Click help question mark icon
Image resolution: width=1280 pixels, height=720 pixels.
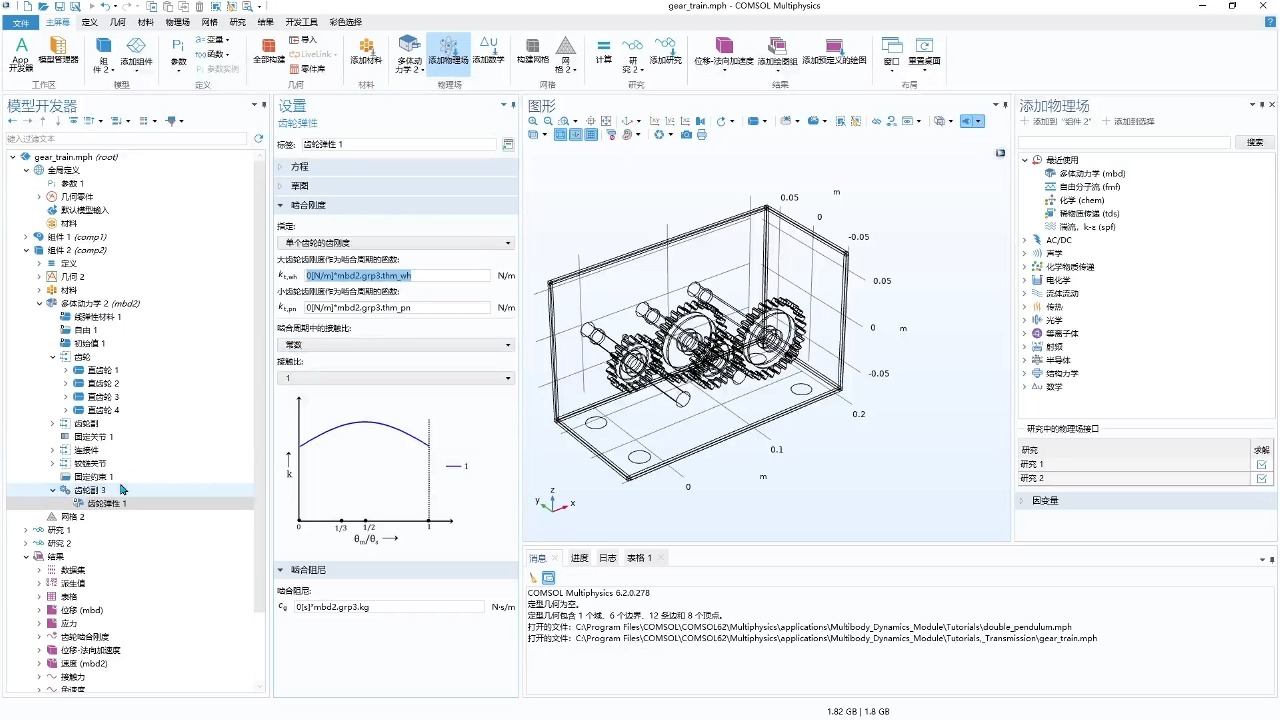(x=1270, y=22)
